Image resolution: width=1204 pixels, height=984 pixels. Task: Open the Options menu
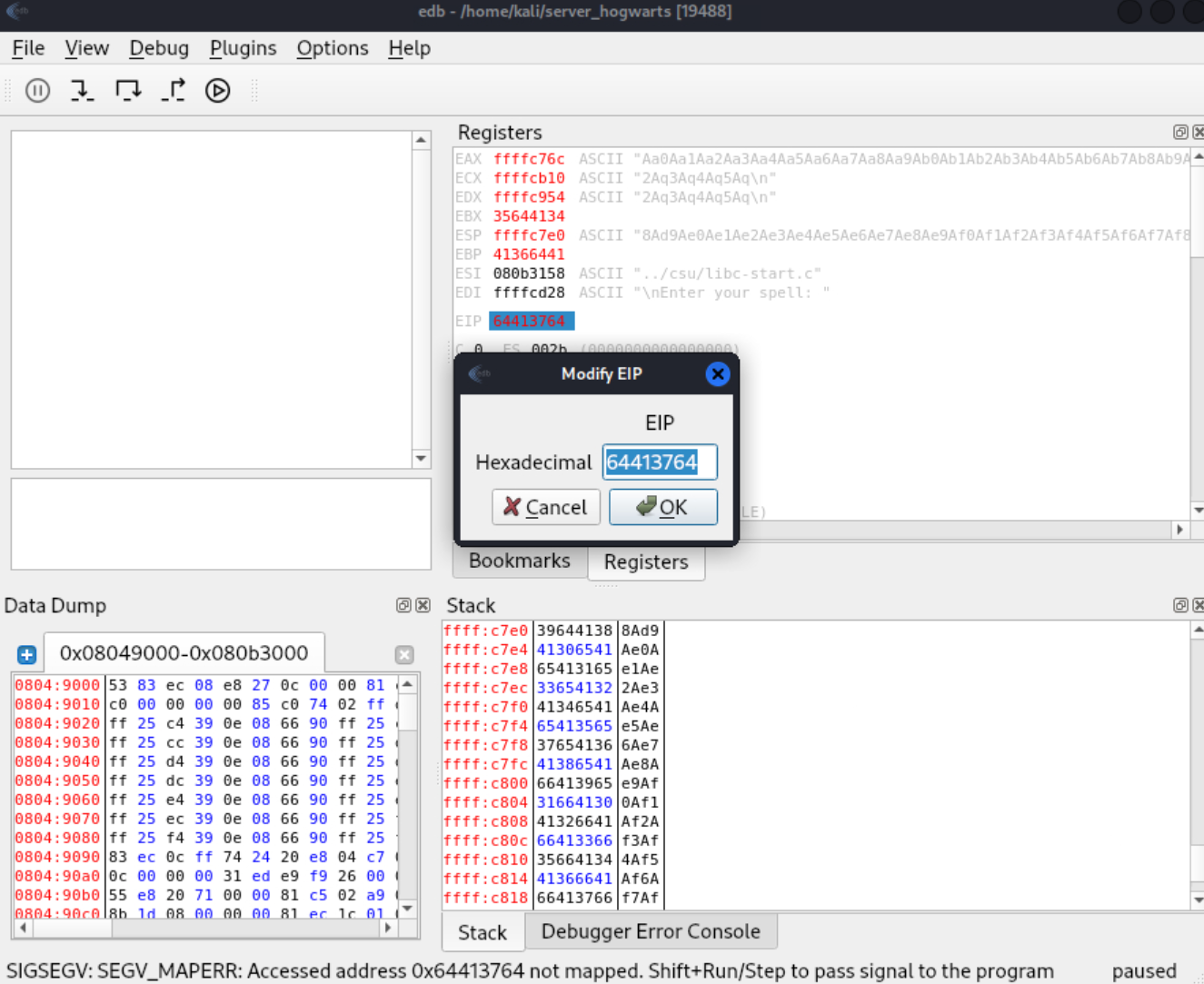pos(333,48)
